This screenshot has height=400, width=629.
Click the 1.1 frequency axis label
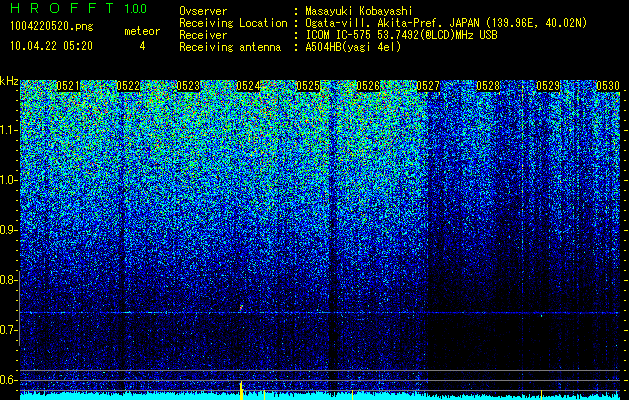pos(8,130)
